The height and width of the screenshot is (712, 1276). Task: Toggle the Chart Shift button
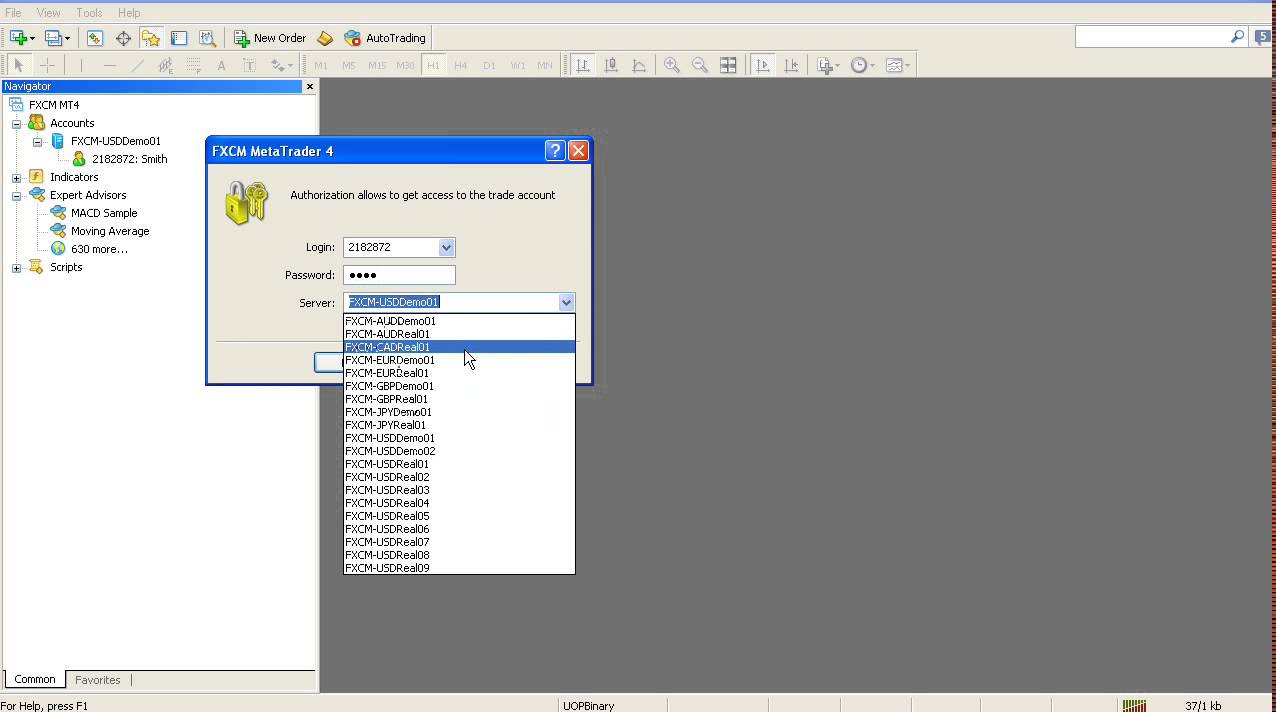(x=791, y=65)
